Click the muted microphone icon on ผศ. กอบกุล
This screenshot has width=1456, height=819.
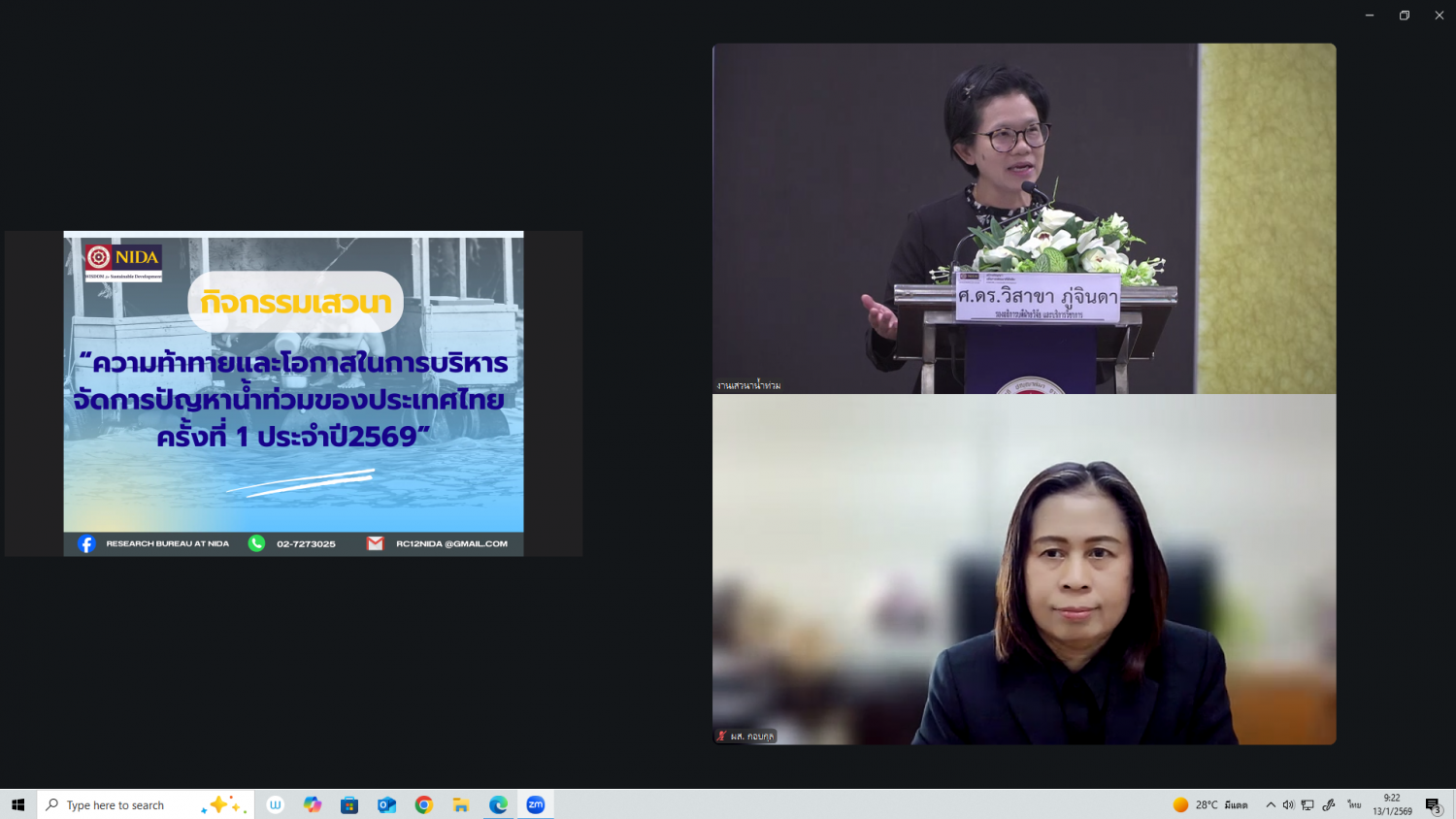coord(721,737)
